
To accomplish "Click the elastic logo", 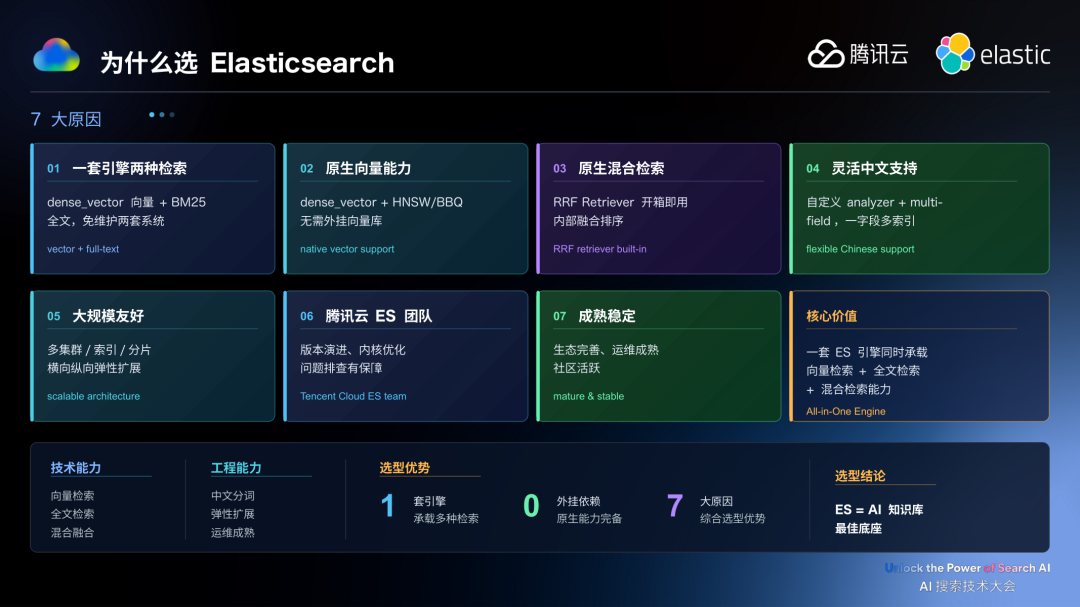I will tap(993, 54).
